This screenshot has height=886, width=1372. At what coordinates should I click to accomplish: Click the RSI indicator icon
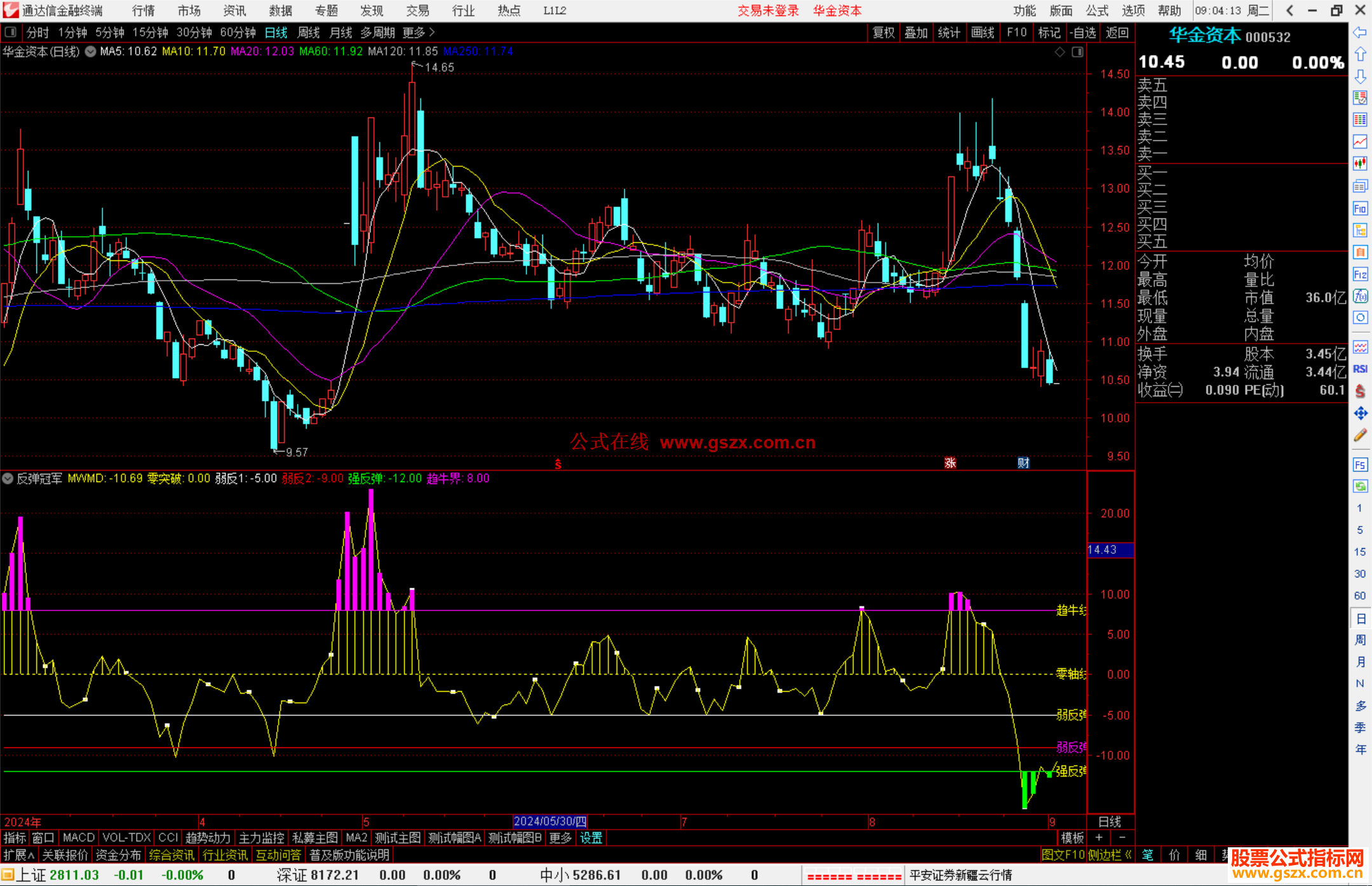click(x=1360, y=369)
